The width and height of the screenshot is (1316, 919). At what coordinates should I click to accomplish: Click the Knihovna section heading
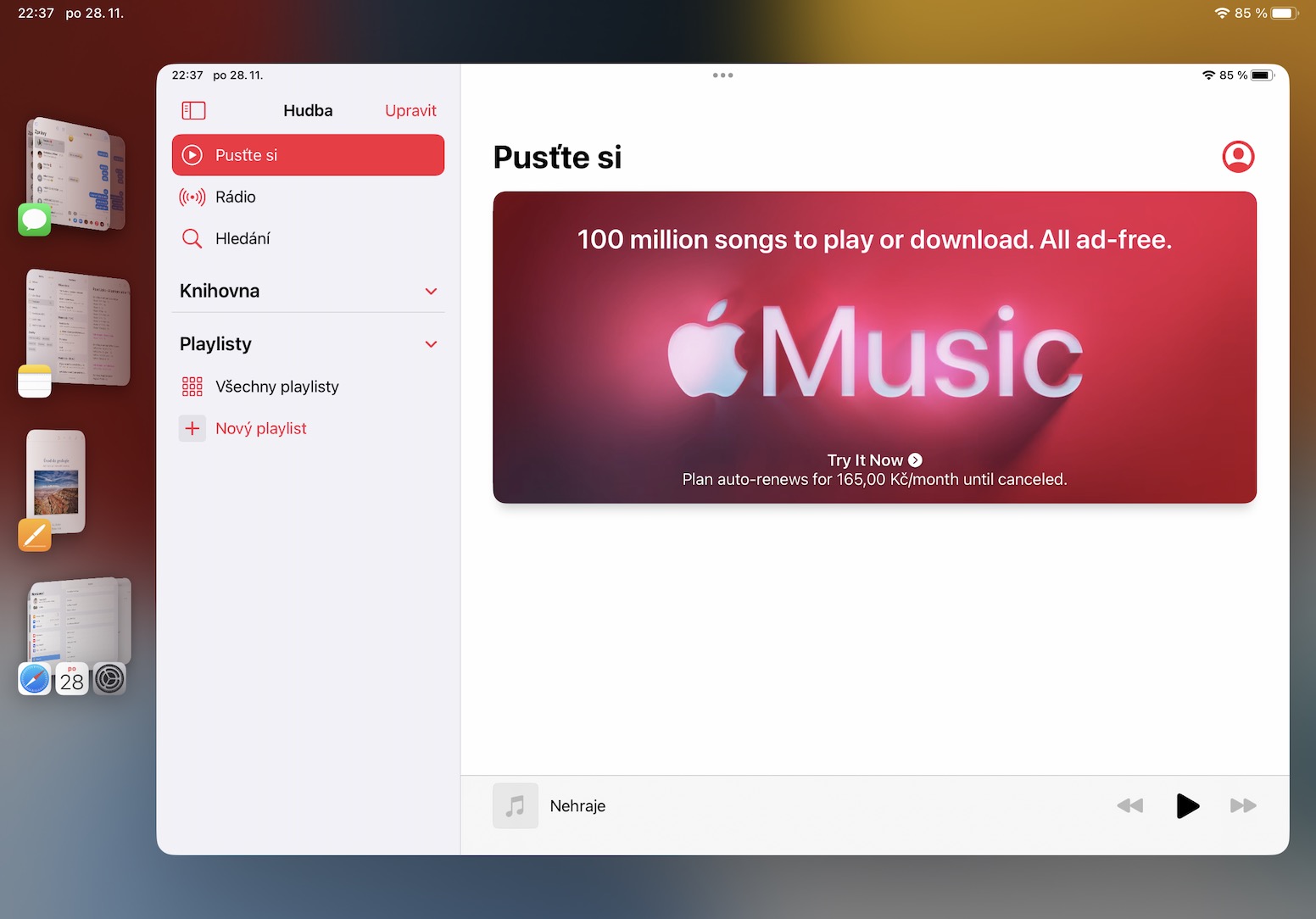click(220, 291)
